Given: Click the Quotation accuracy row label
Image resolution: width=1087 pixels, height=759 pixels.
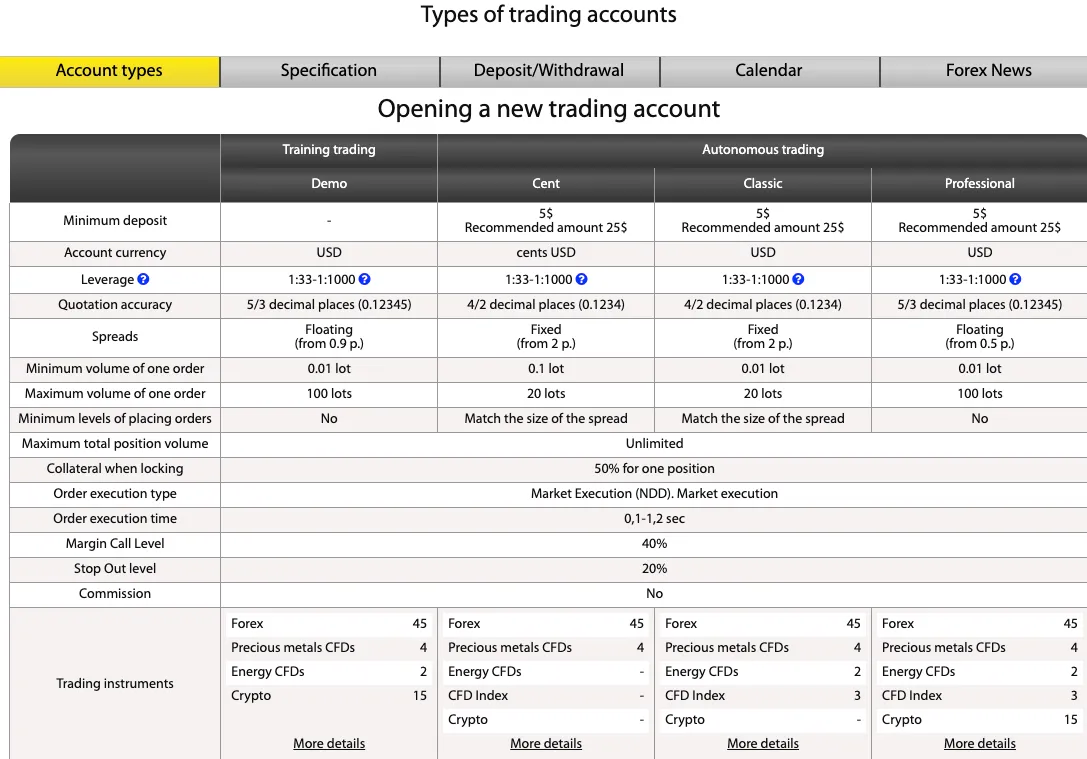Looking at the screenshot, I should point(115,305).
